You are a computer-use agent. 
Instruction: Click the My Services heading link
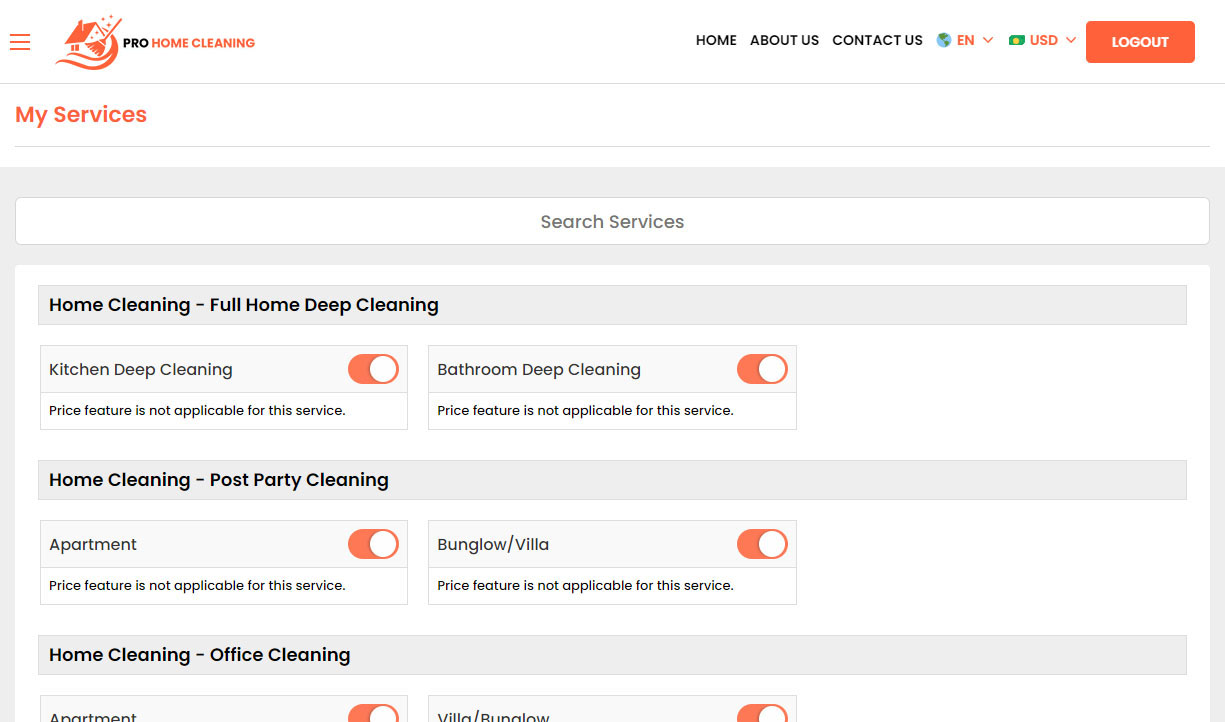coord(80,114)
